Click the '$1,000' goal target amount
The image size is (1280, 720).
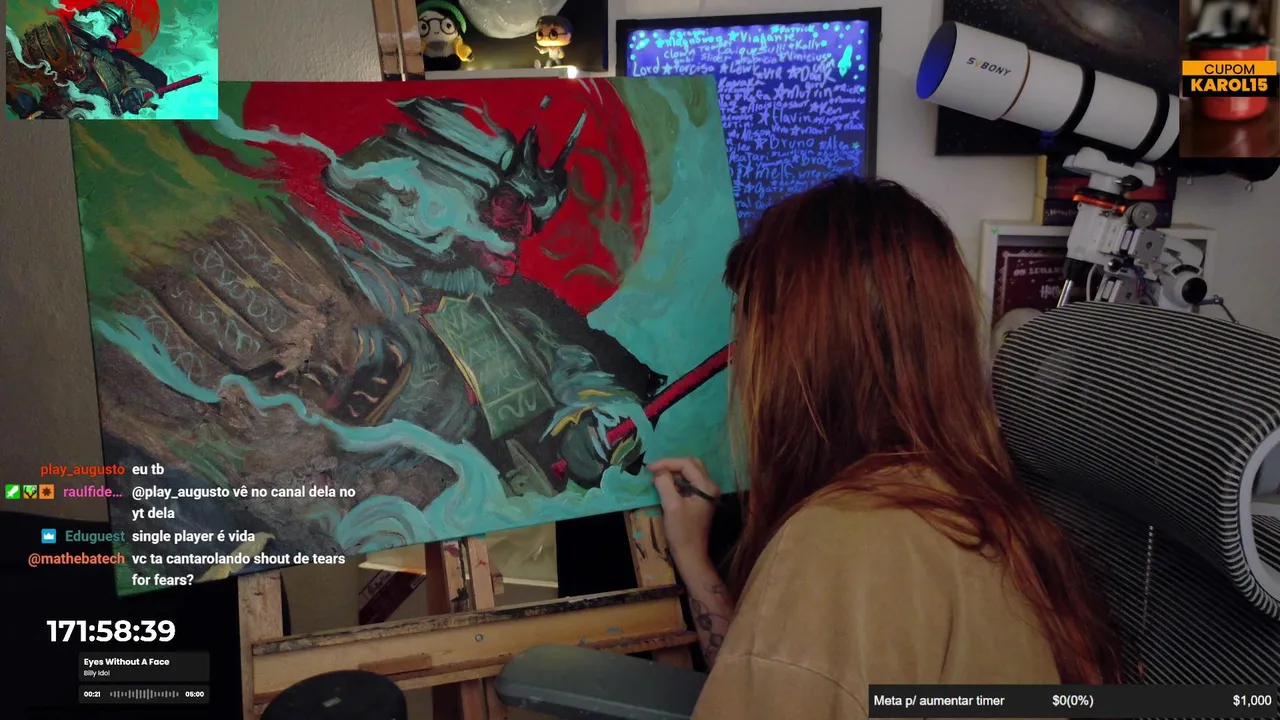tap(1252, 701)
